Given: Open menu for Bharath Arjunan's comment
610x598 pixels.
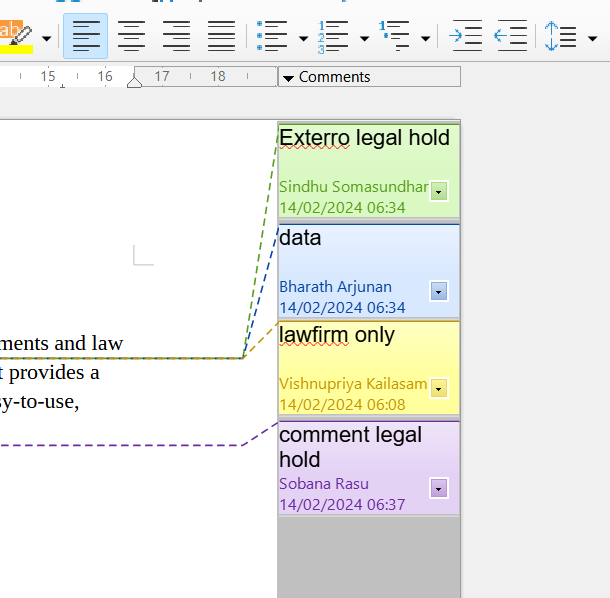Looking at the screenshot, I should click(438, 291).
